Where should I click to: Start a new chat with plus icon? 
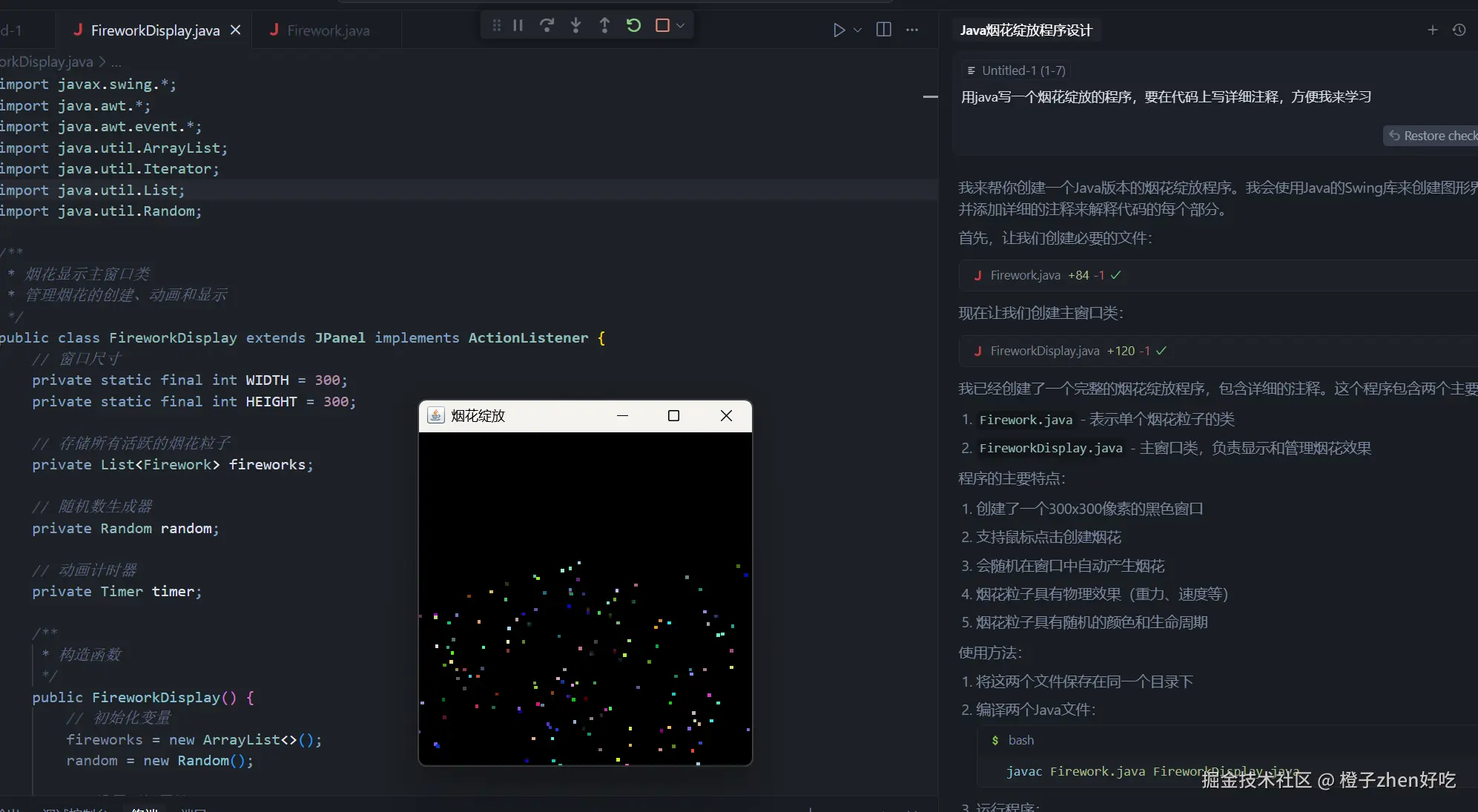[1432, 30]
